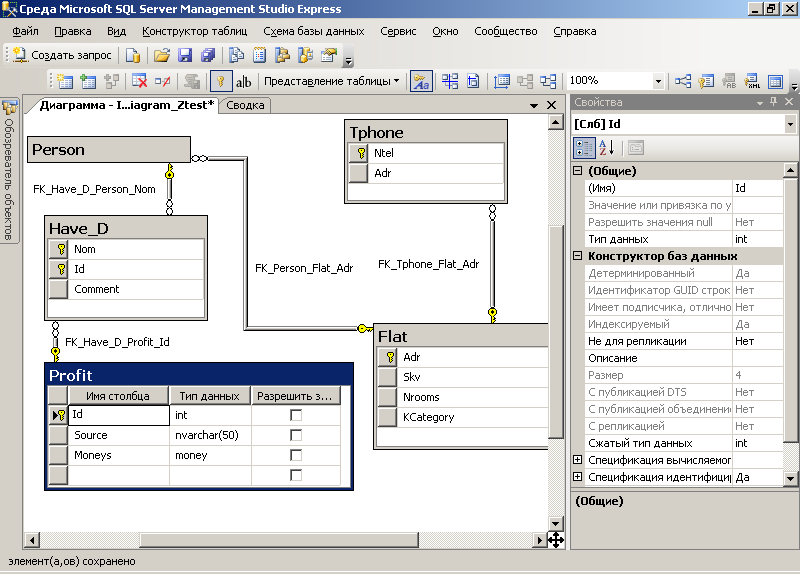800x574 pixels.
Task: Switch to the Сводка tab
Action: [x=245, y=105]
